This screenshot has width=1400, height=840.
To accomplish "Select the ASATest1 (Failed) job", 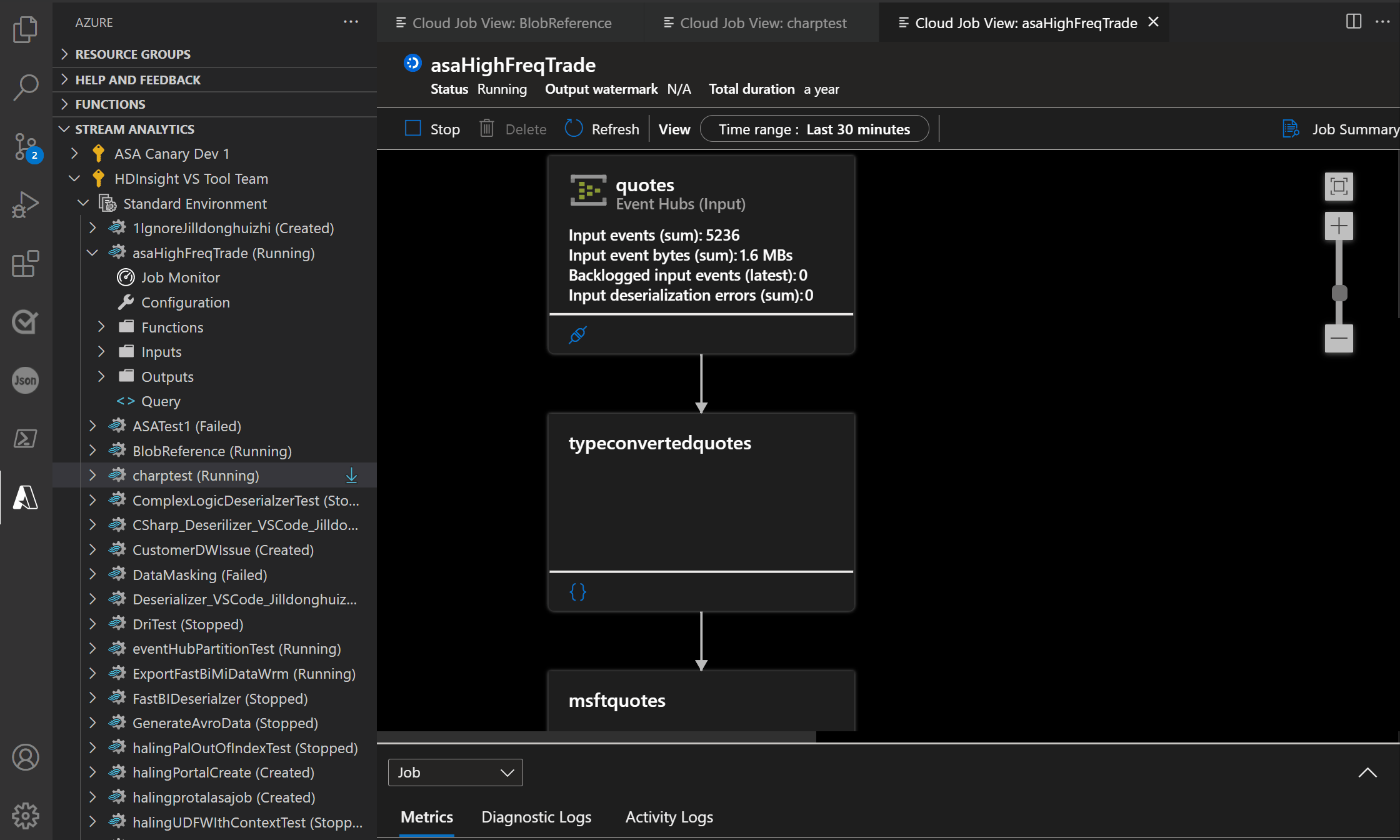I will pos(186,426).
